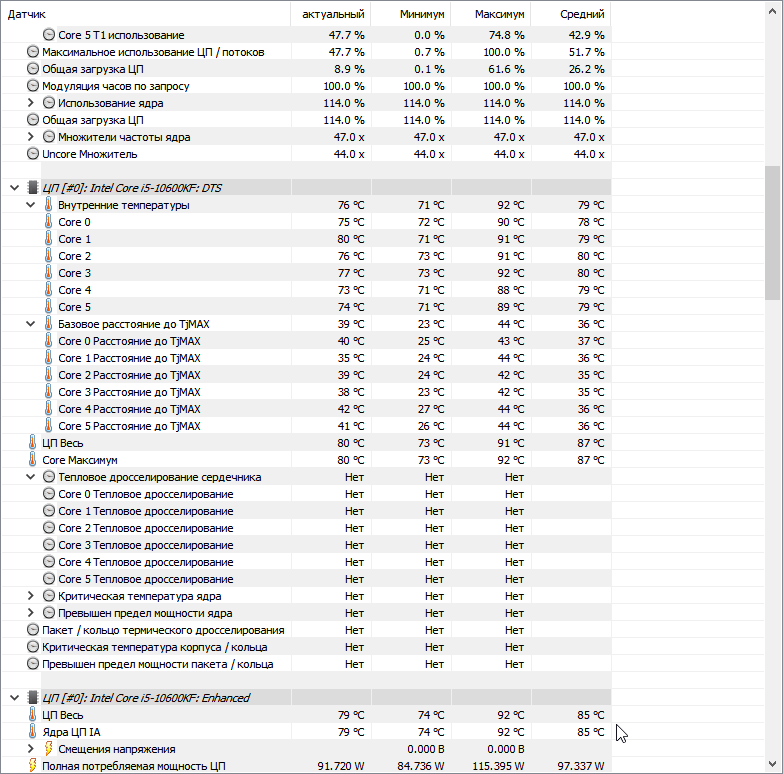Click clock icon of Максимальное использование ЦП / потоков
783x774 pixels.
click(32, 52)
